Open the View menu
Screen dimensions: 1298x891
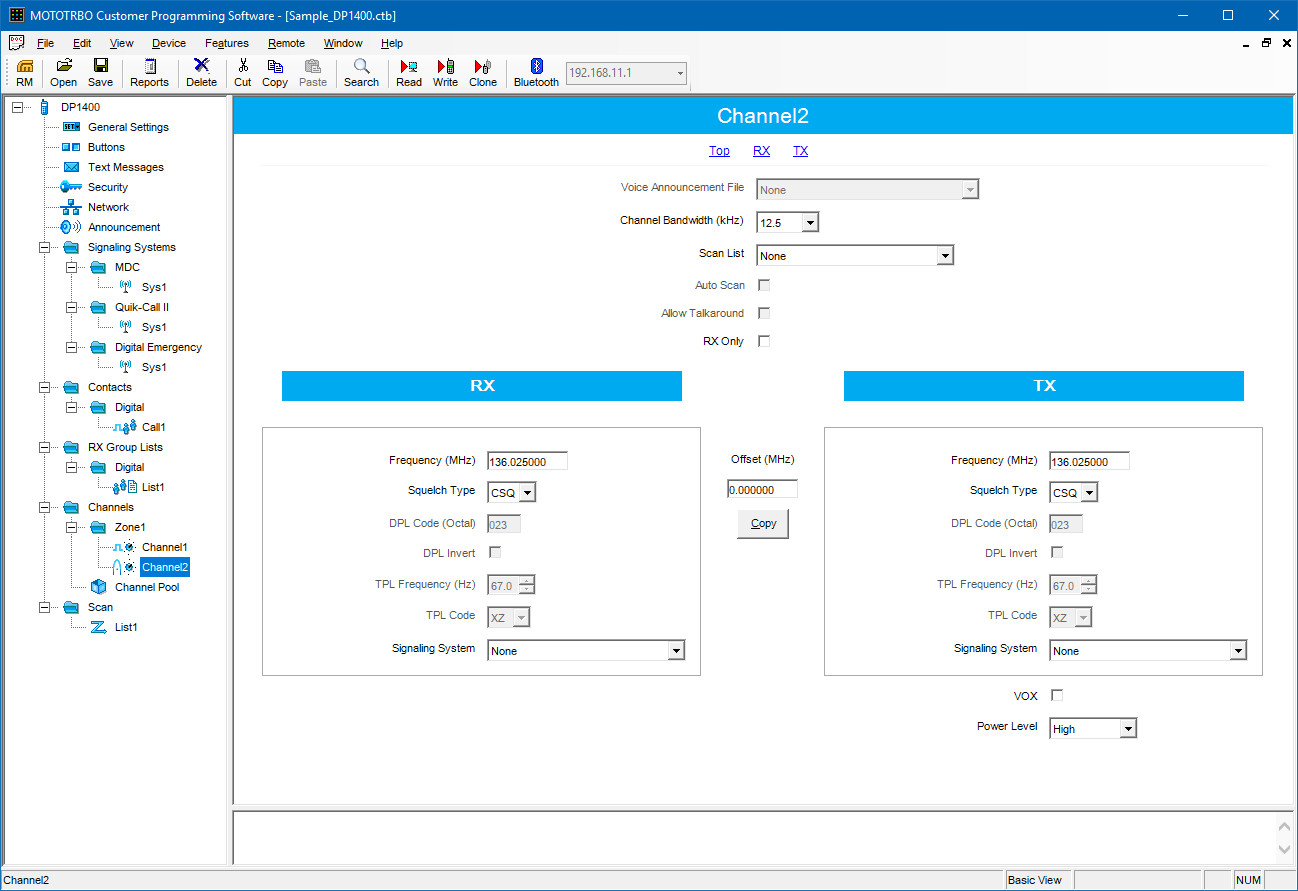121,43
